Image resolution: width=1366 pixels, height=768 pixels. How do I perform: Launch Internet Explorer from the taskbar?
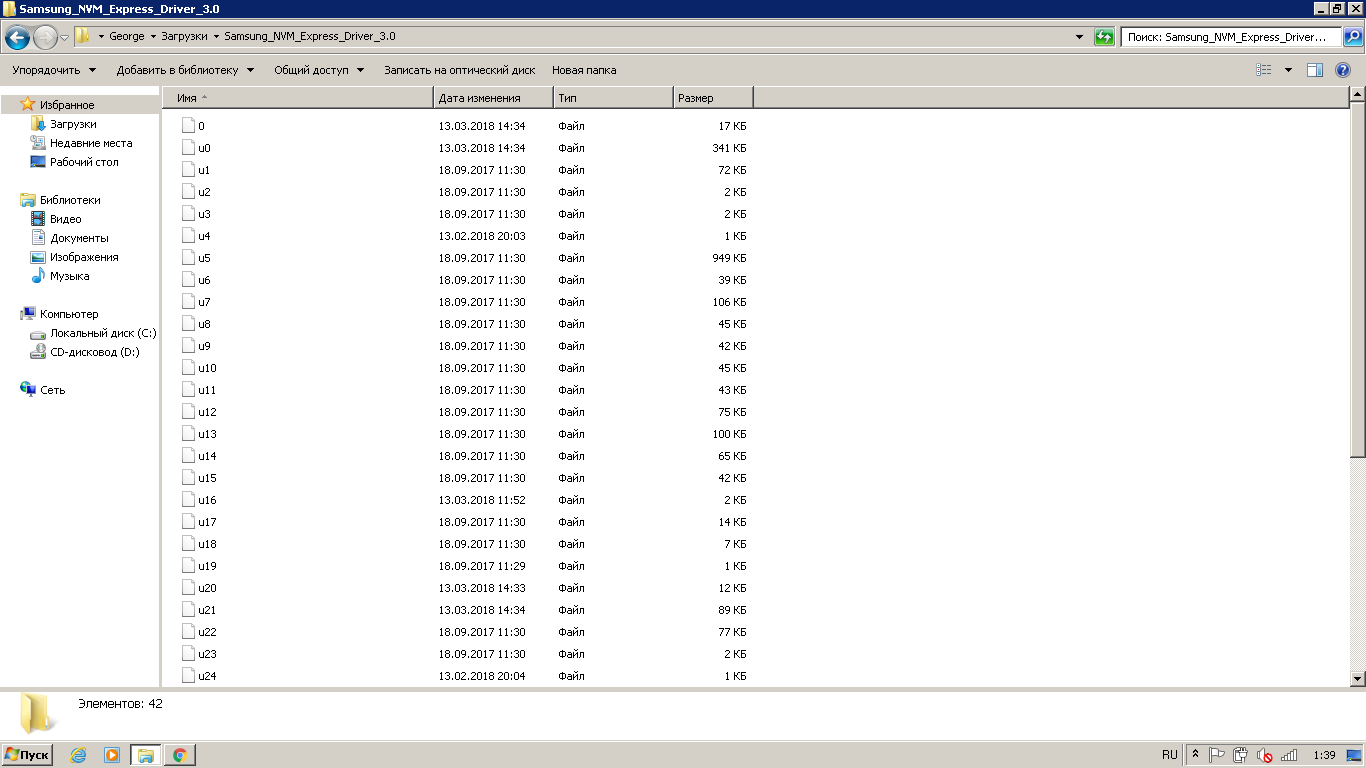78,755
